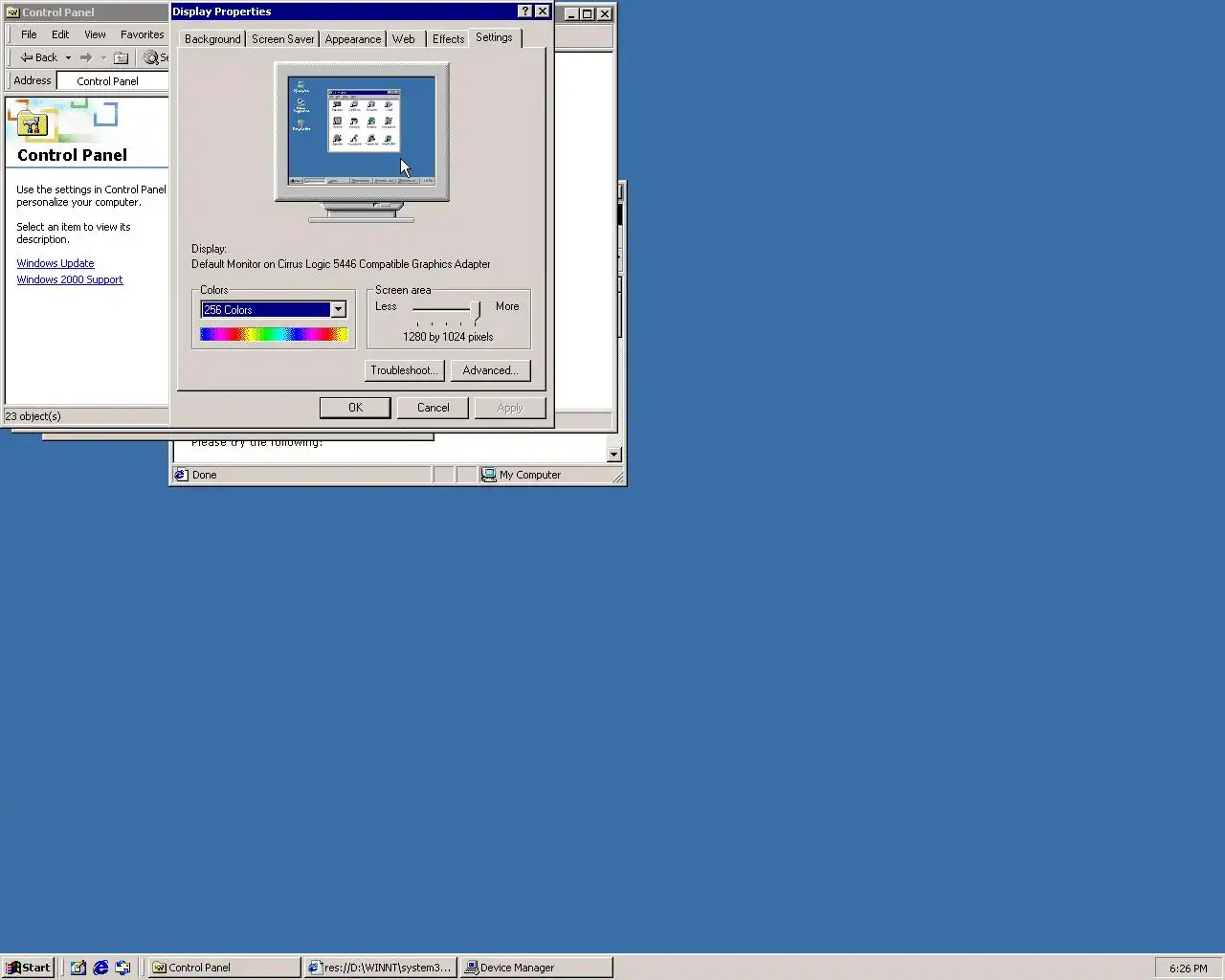This screenshot has height=980, width=1225.
Task: Click the Search magnifier icon in Control Panel
Action: coord(151,57)
